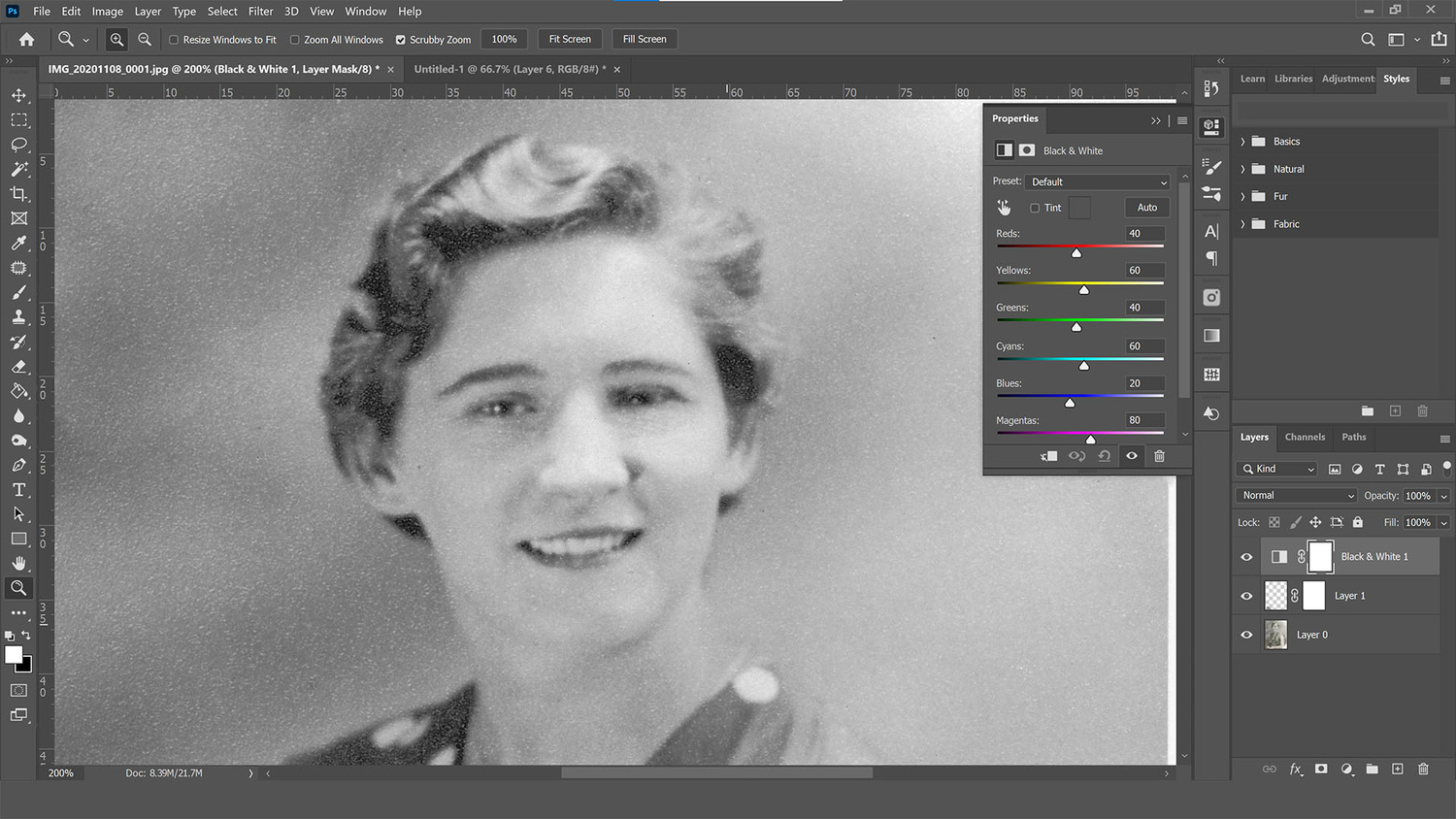Click the Auto button in Black & White properties

(1145, 207)
